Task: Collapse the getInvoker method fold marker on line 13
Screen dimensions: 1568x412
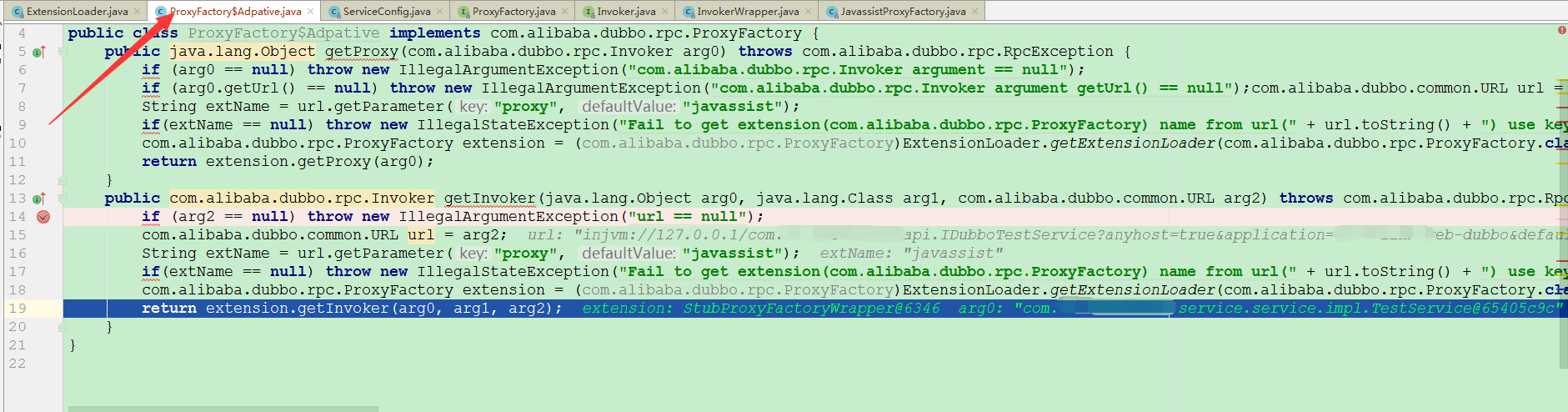Action: (63, 198)
